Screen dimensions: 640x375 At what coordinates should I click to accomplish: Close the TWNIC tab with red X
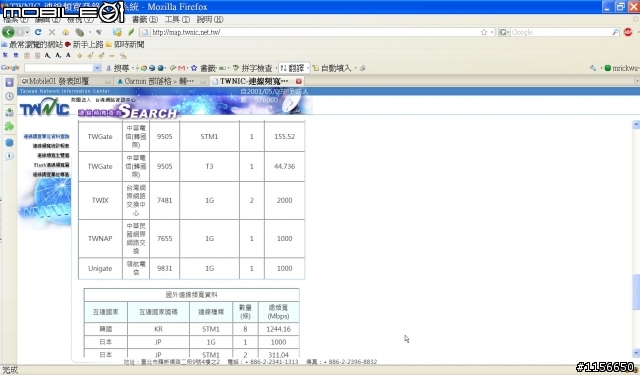click(298, 81)
